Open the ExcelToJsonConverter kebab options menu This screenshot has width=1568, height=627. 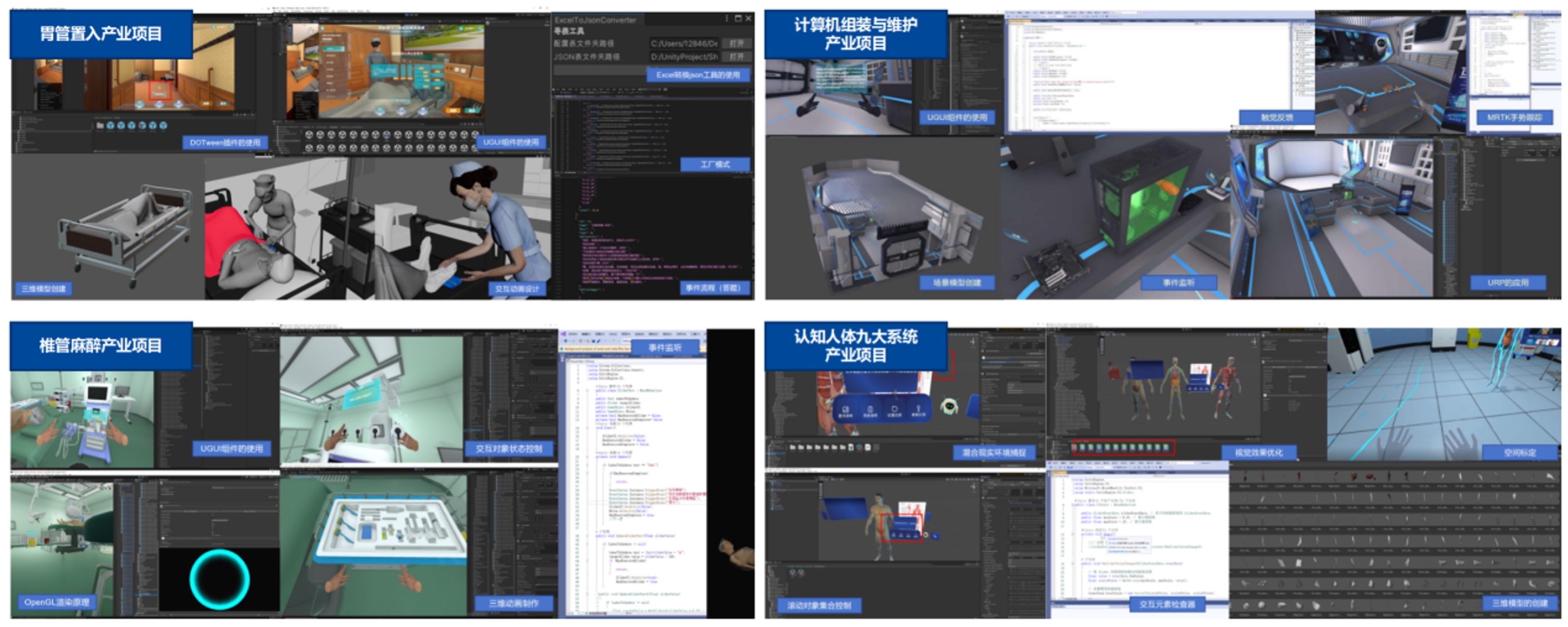(726, 19)
